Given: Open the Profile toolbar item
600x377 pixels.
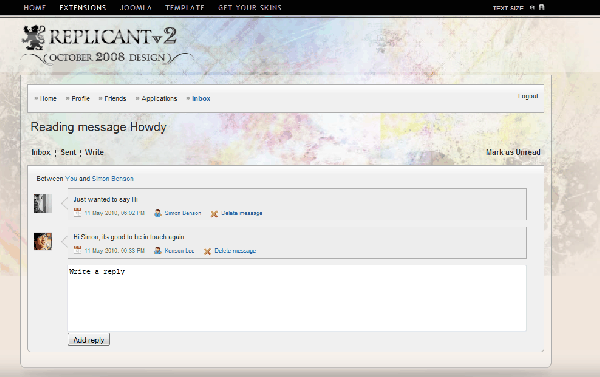Looking at the screenshot, I should click(80, 98).
